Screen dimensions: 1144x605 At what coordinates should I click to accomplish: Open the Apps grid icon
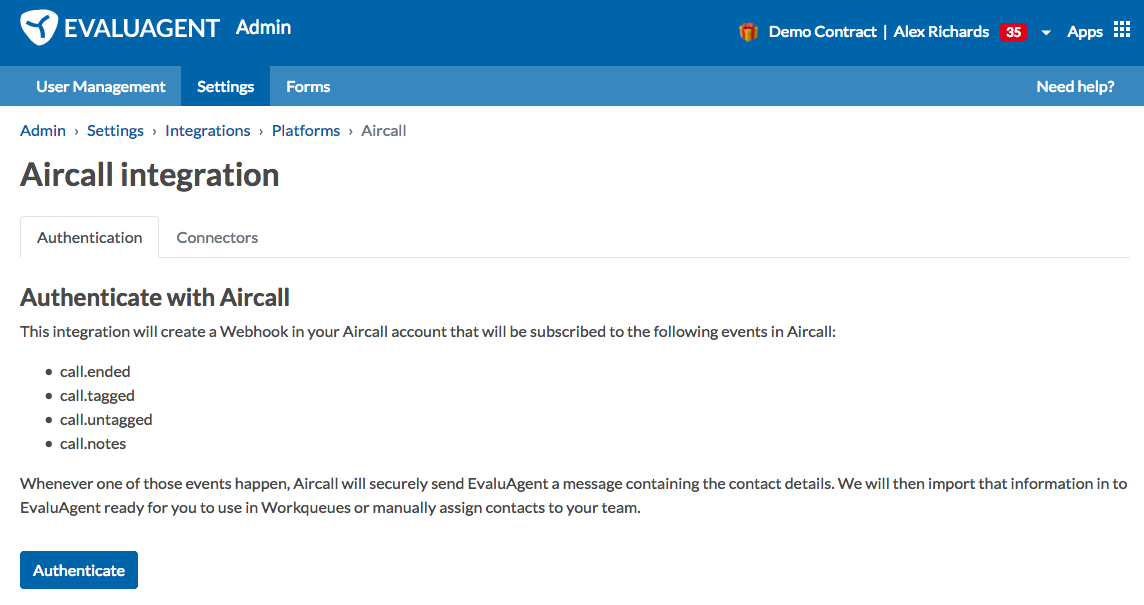[x=1122, y=30]
